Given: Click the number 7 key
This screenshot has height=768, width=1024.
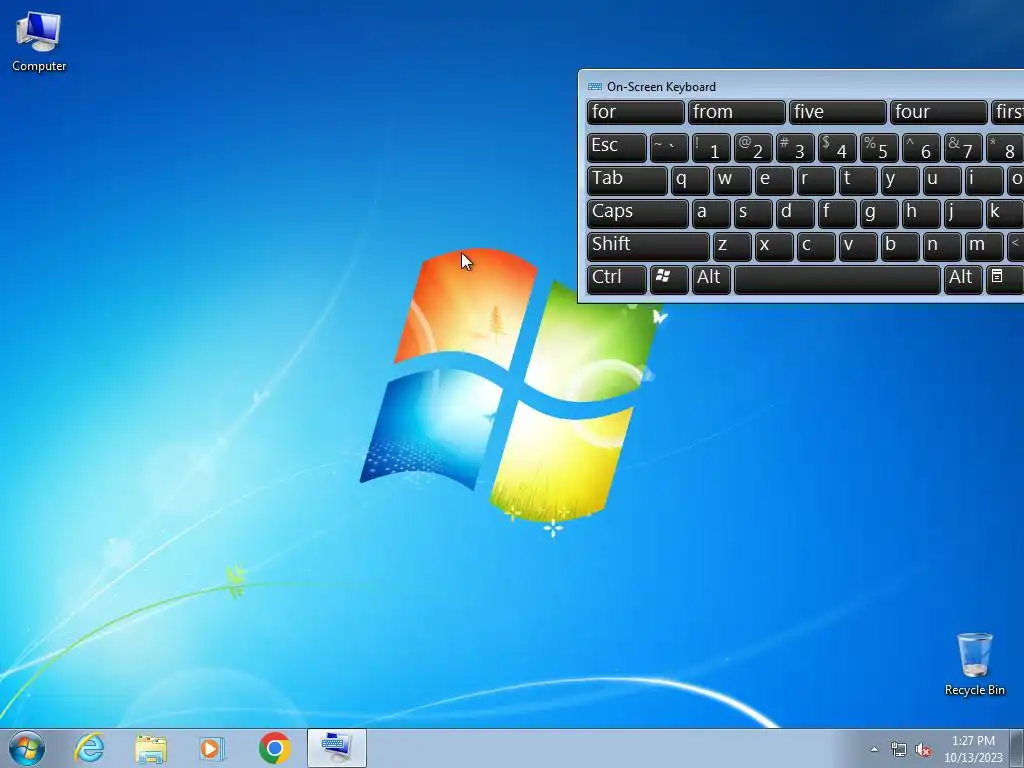Looking at the screenshot, I should [963, 148].
